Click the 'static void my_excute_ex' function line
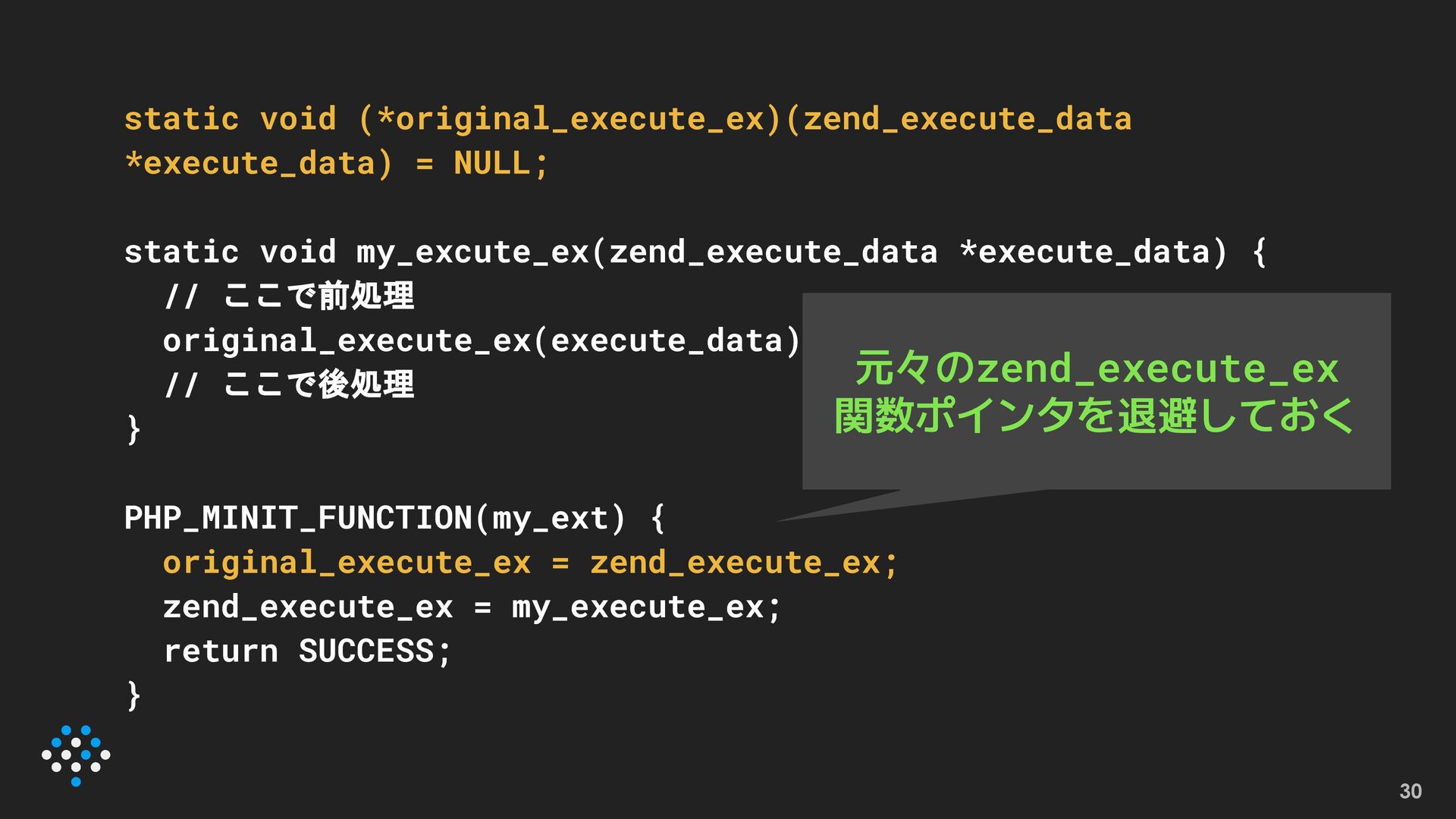 coord(694,252)
